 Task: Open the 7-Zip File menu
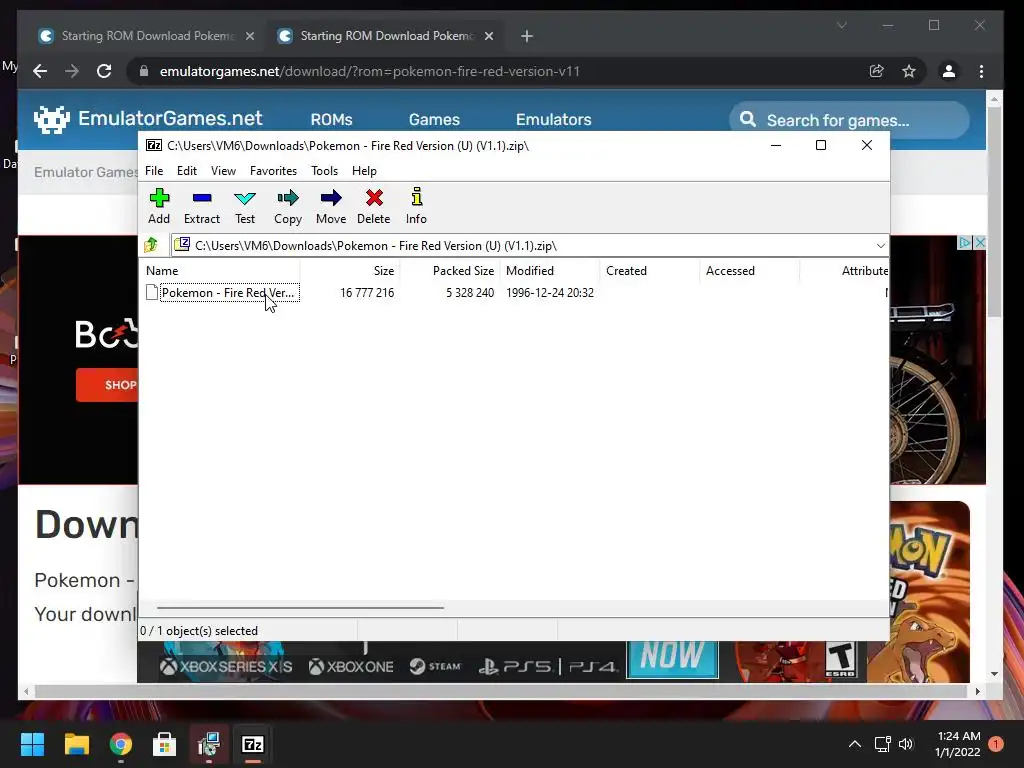click(154, 170)
